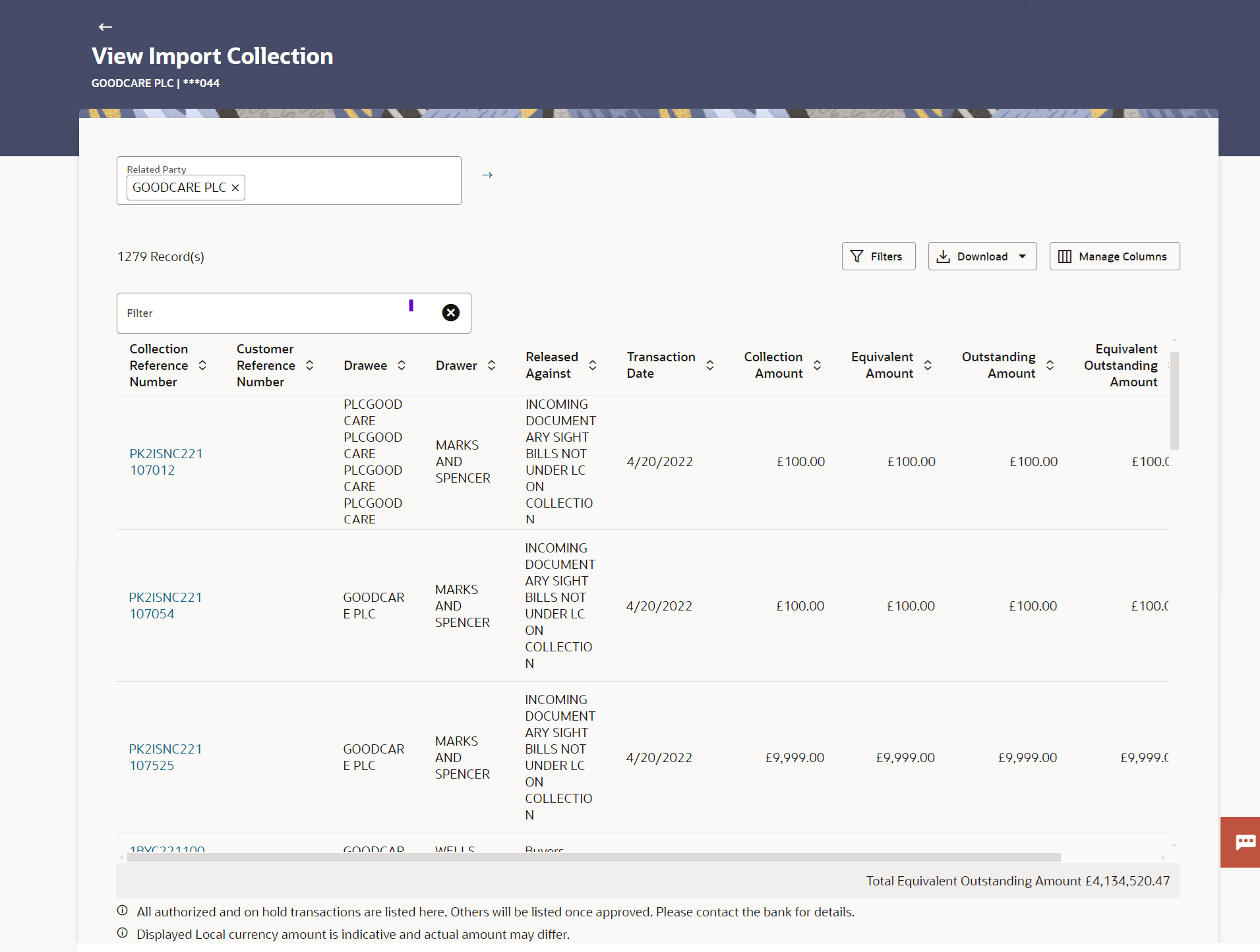The image size is (1260, 952).
Task: Open collection PK2ISNC221107012 details link
Action: coord(165,461)
